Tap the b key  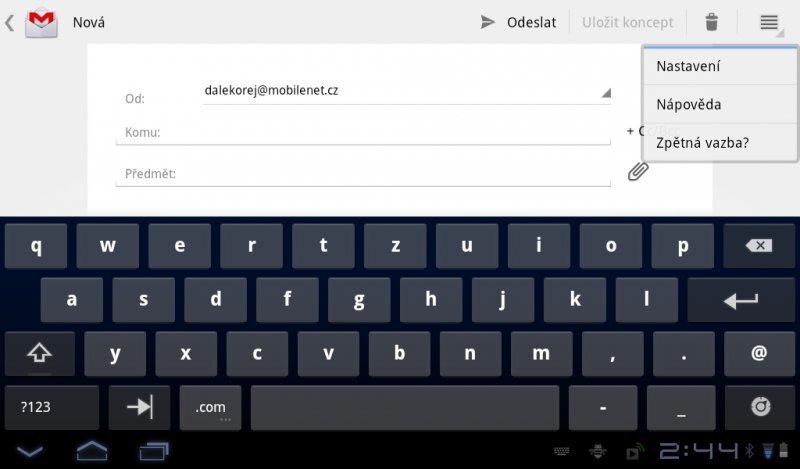pos(399,353)
